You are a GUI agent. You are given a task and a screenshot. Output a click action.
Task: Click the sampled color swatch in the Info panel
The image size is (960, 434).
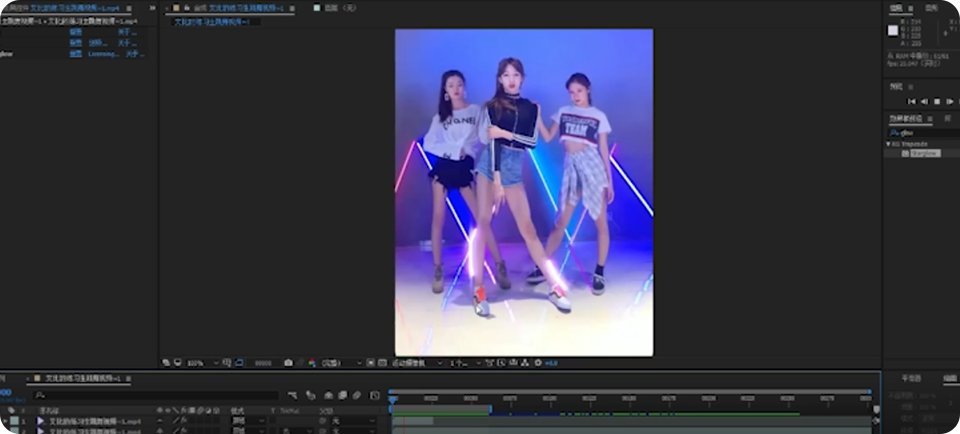(x=893, y=30)
